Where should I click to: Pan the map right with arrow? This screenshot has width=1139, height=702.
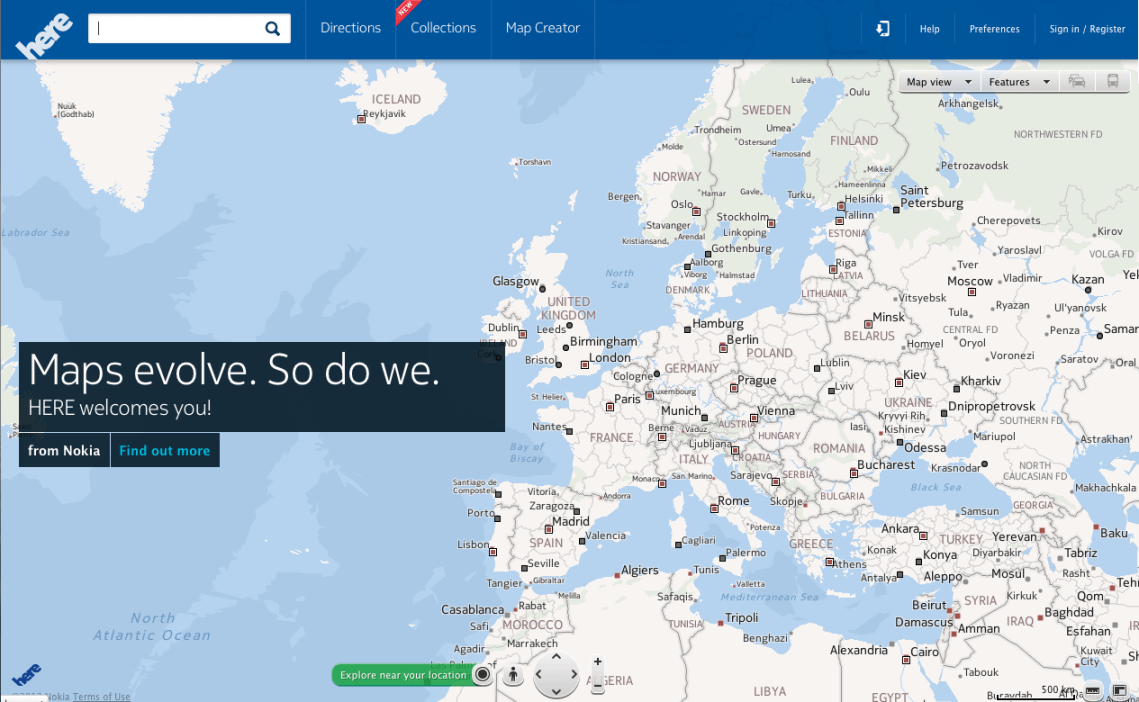573,676
